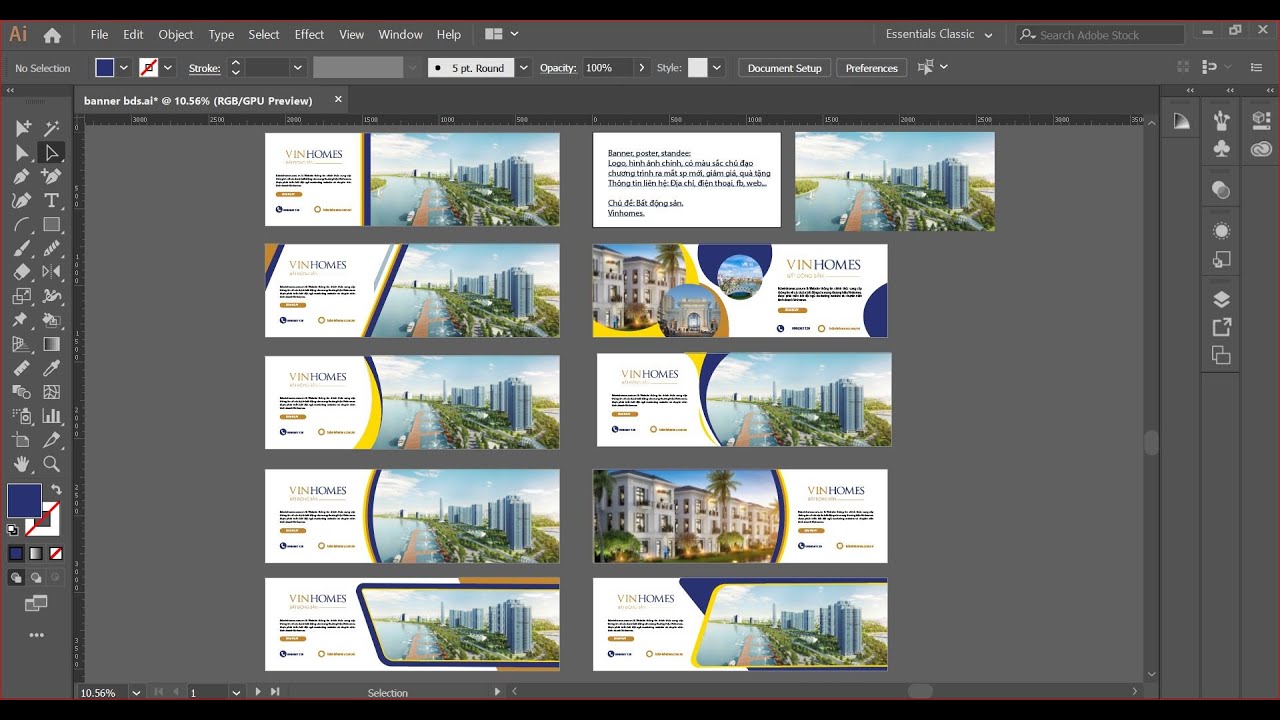Select the Hand tool
This screenshot has height=720, width=1280.
click(22, 464)
